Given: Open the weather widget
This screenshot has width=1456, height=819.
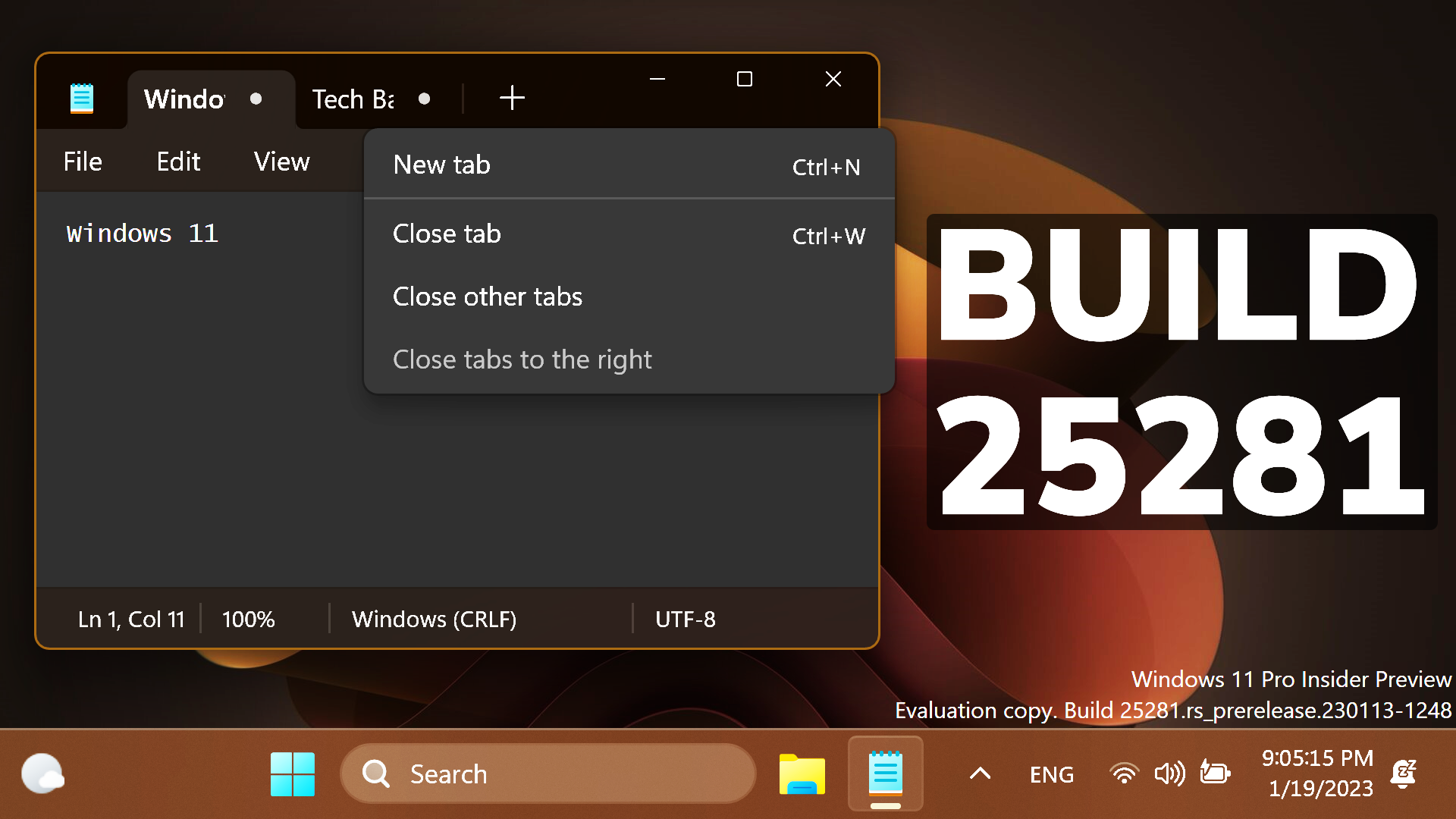Looking at the screenshot, I should (43, 773).
